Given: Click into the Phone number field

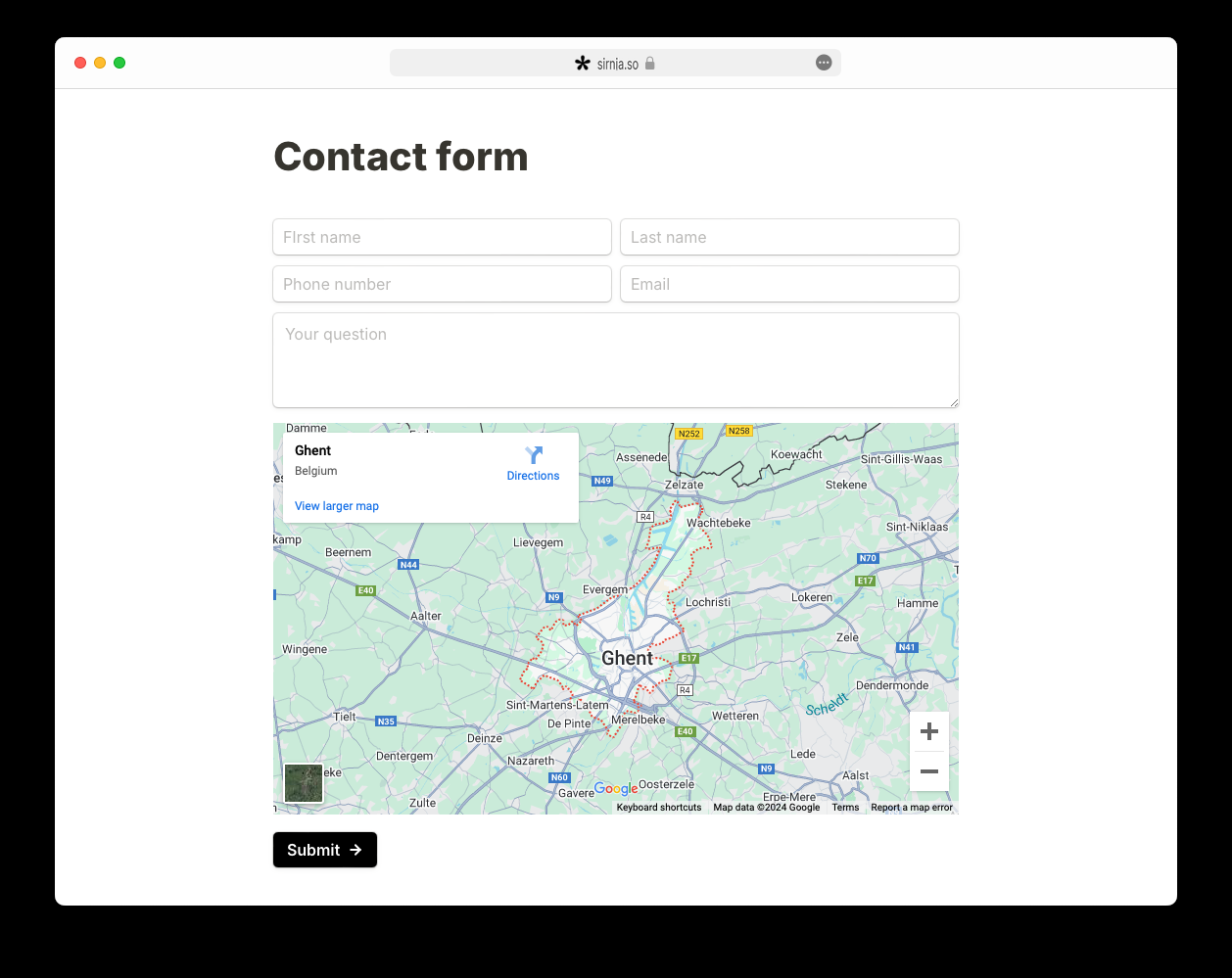Looking at the screenshot, I should pyautogui.click(x=443, y=284).
